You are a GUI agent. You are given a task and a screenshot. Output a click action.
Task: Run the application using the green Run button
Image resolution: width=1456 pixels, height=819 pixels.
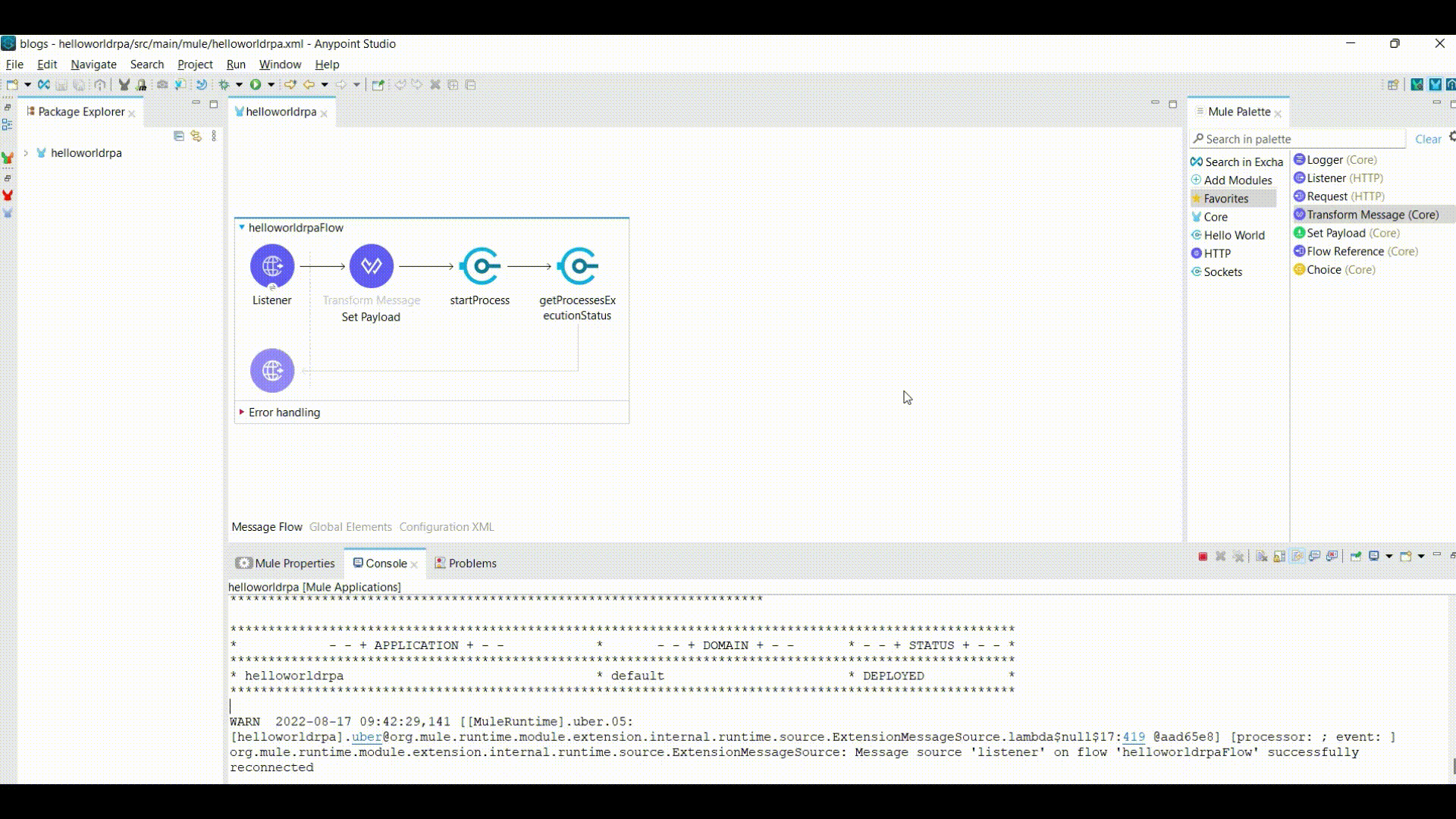(x=255, y=85)
